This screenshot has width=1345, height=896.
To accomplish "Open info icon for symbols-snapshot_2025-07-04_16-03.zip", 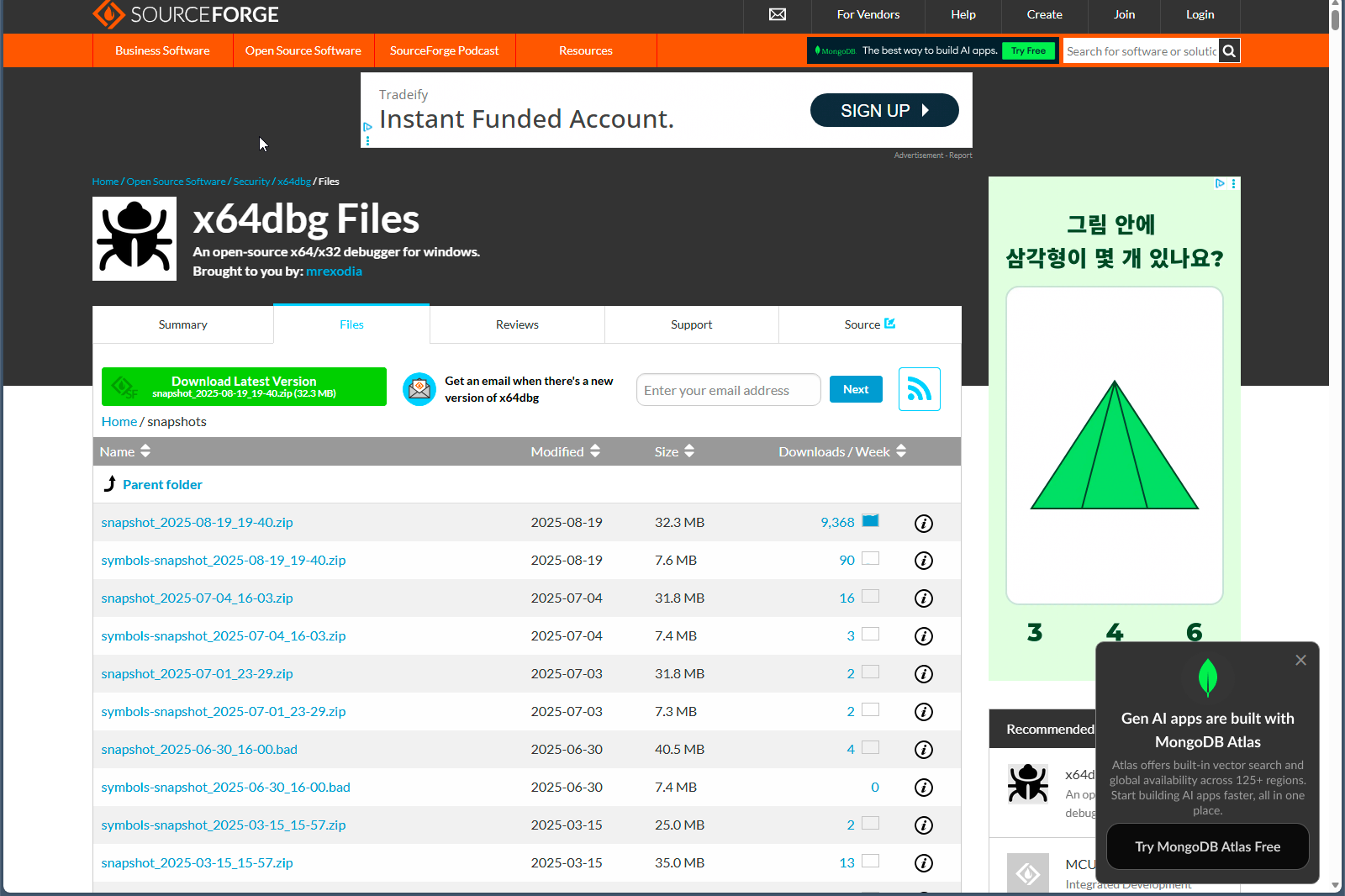I will [923, 636].
